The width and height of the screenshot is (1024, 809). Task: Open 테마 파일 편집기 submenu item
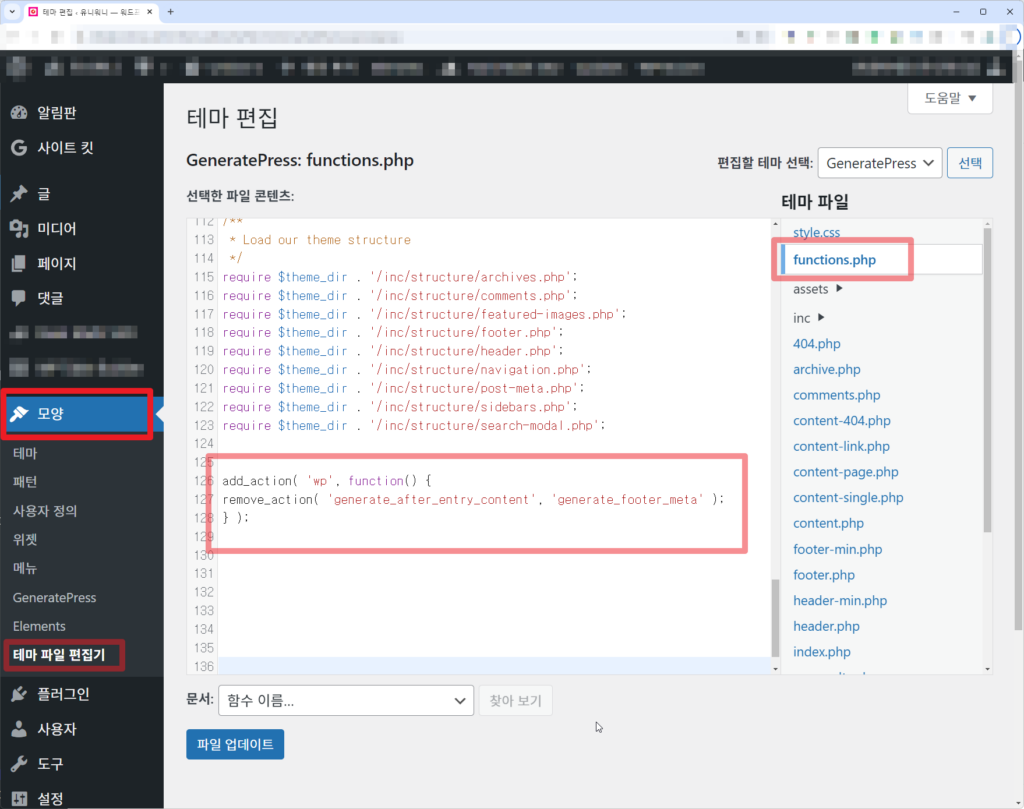(59, 655)
